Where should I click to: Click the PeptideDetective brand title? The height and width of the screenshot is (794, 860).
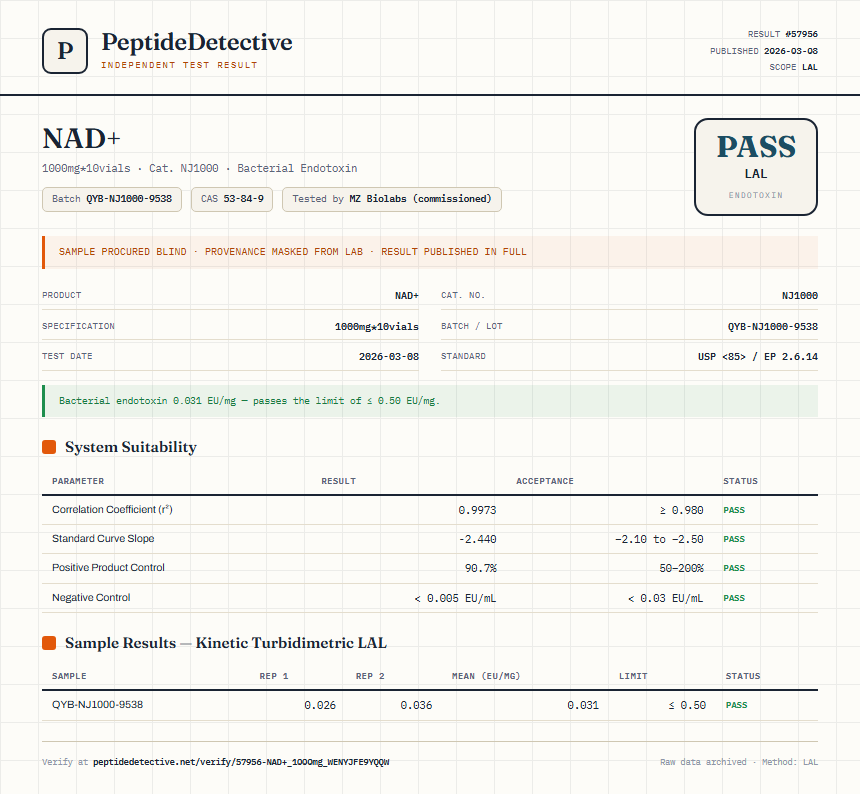(x=197, y=42)
